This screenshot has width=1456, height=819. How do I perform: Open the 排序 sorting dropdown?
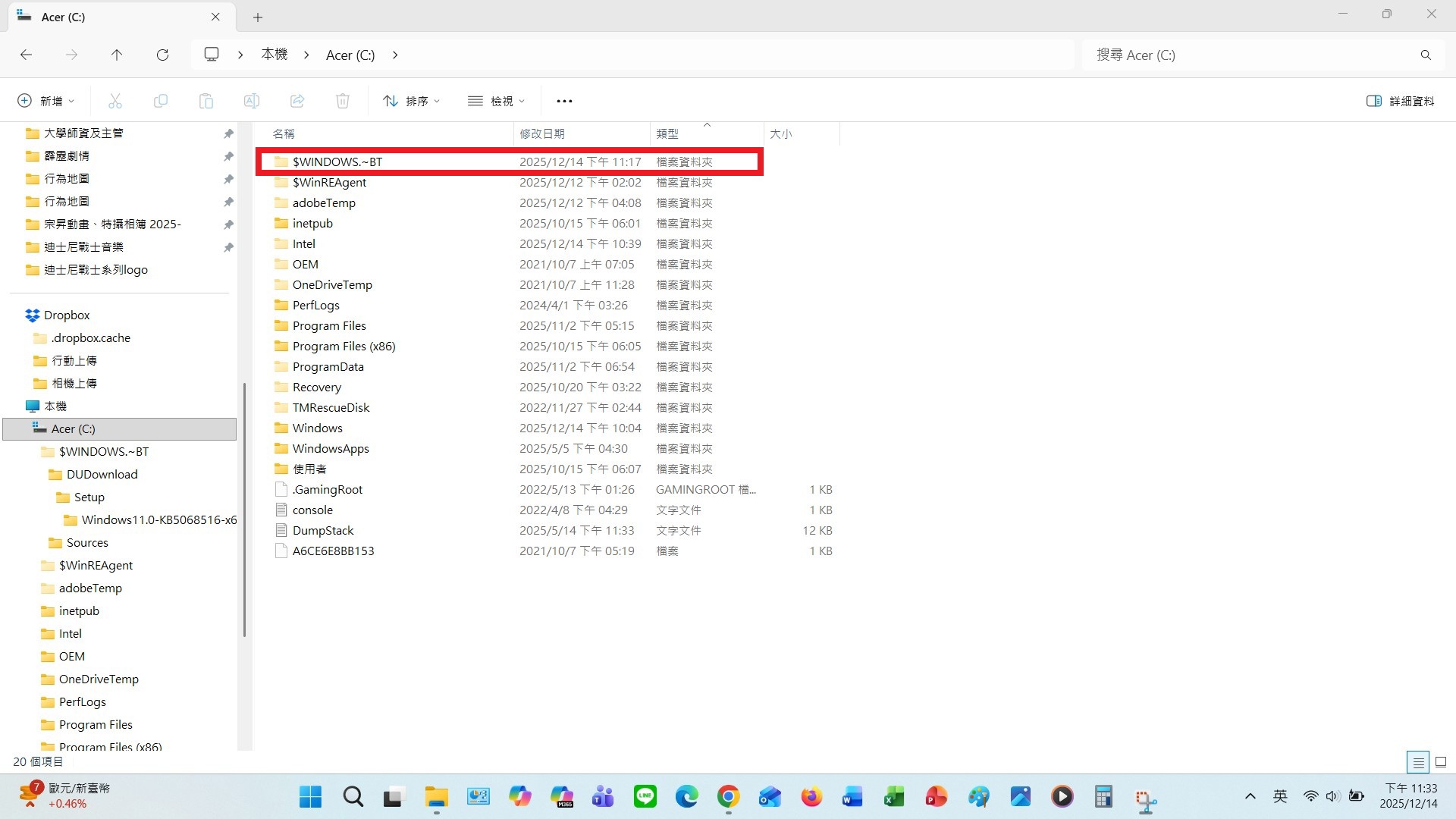pyautogui.click(x=411, y=100)
